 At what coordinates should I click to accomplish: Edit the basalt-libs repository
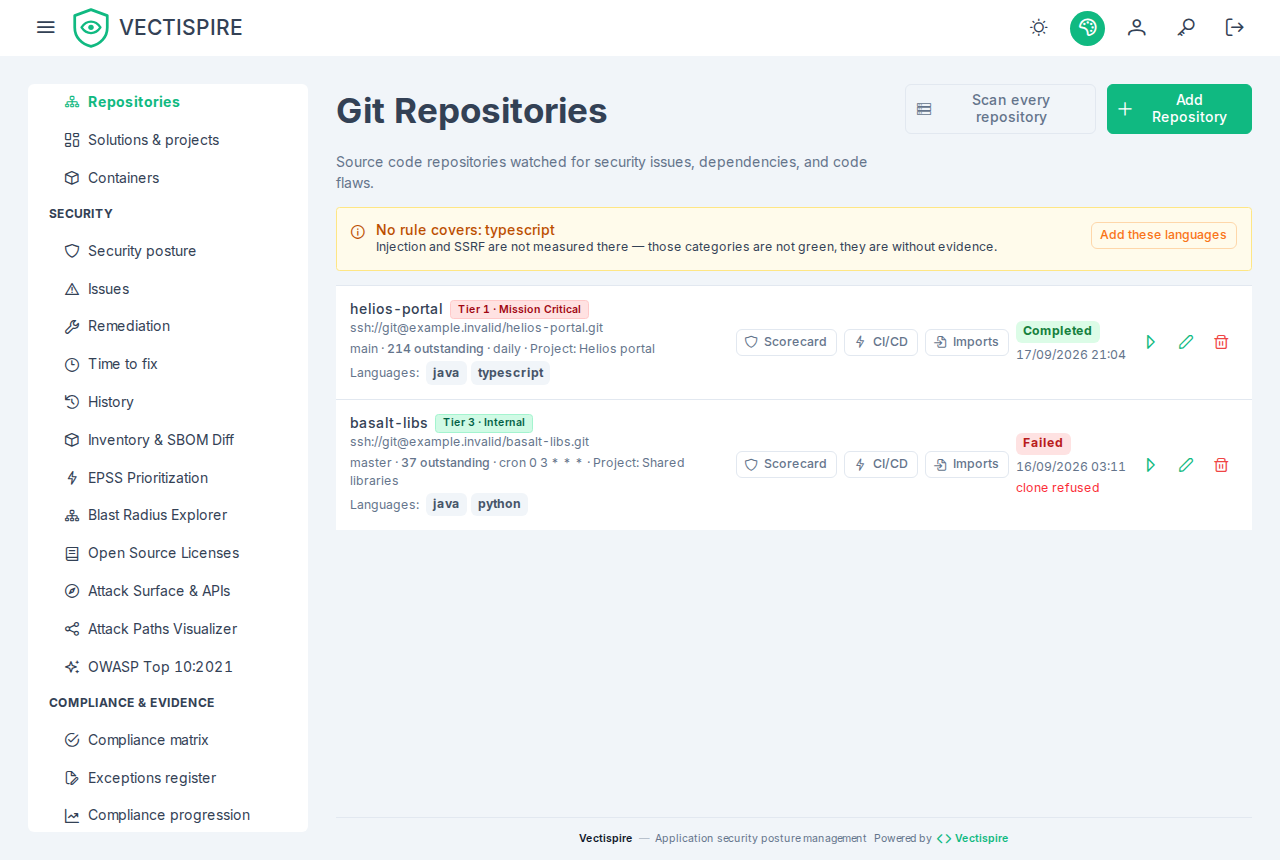(1186, 465)
